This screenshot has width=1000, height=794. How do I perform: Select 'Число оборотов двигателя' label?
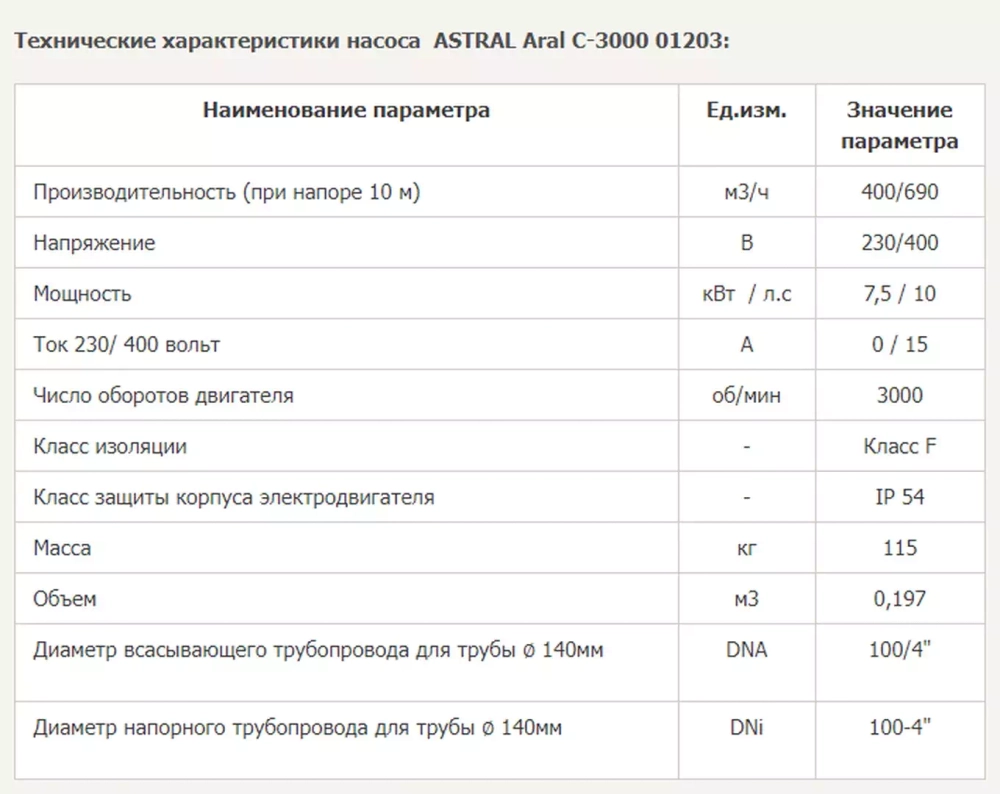(163, 396)
